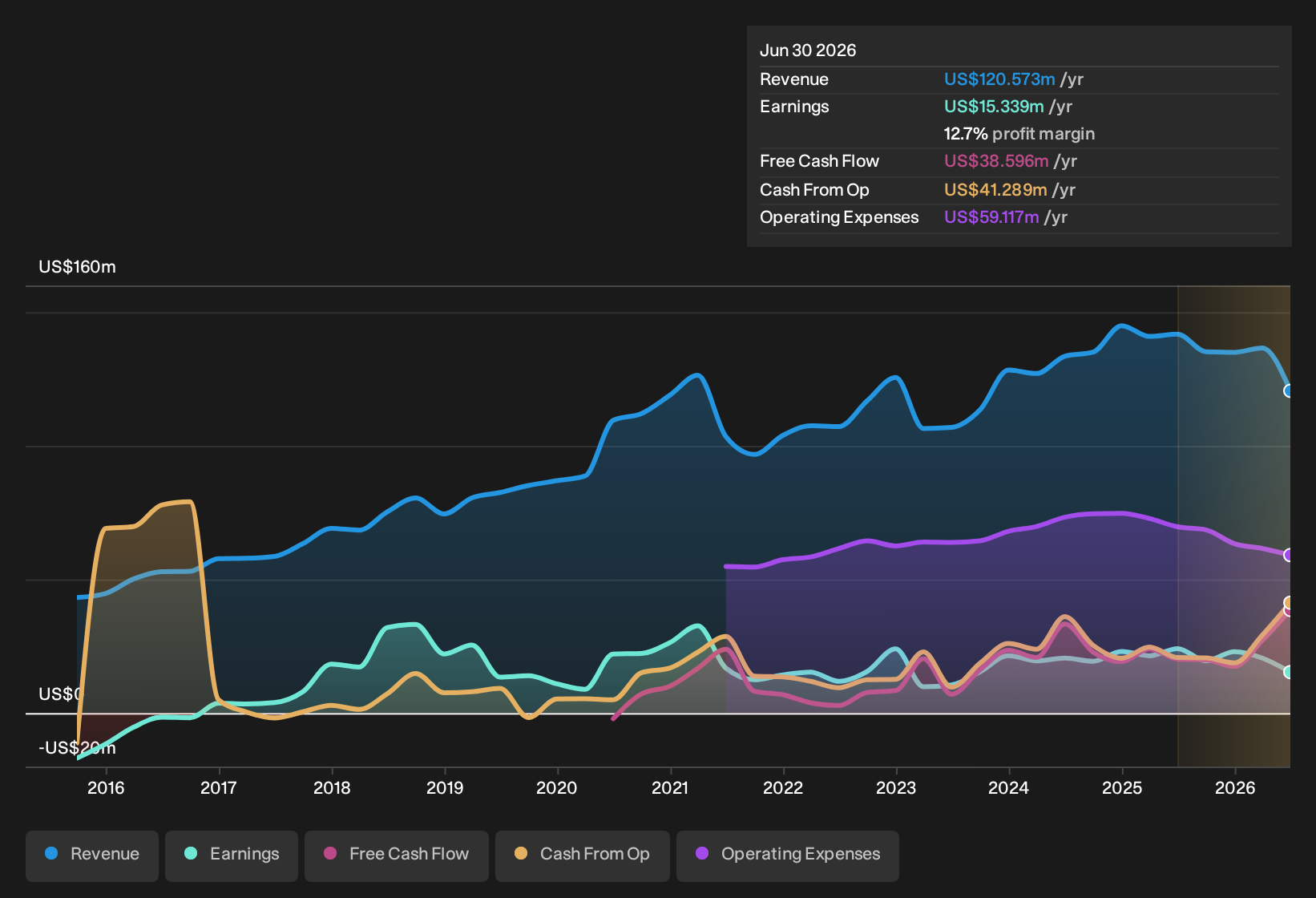Click the 2021 x-axis label
The height and width of the screenshot is (898, 1316).
[670, 788]
